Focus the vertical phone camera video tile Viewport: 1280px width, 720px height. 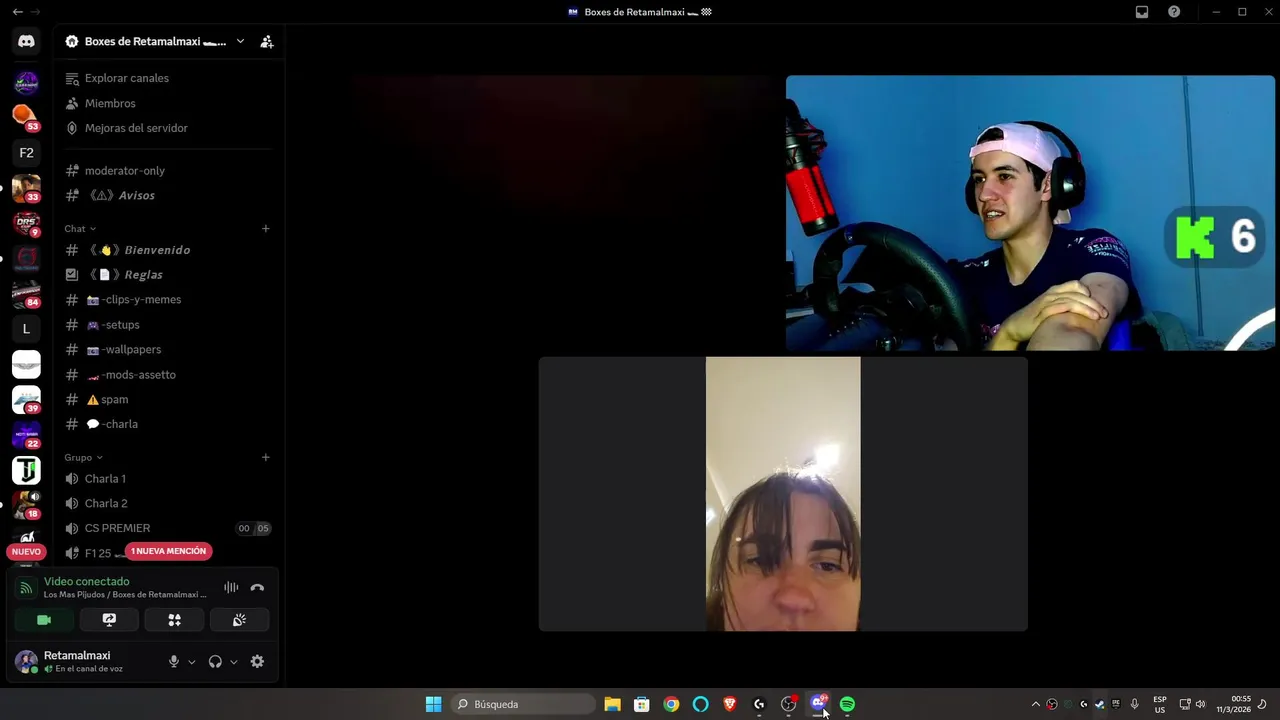tap(783, 494)
